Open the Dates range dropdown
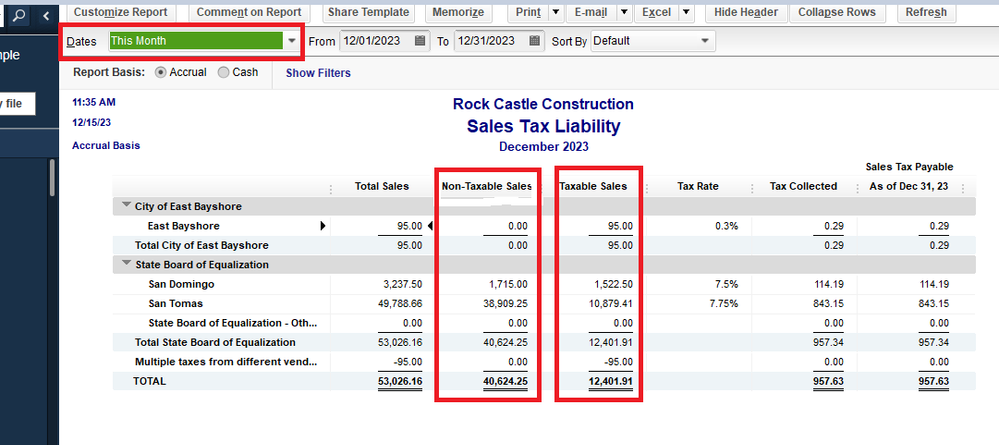This screenshot has height=445, width=999. click(x=291, y=41)
